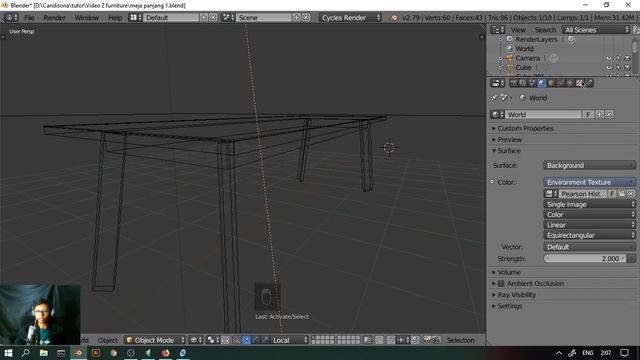640x360 pixels.
Task: Open the Single Image source dropdown
Action: [x=589, y=204]
